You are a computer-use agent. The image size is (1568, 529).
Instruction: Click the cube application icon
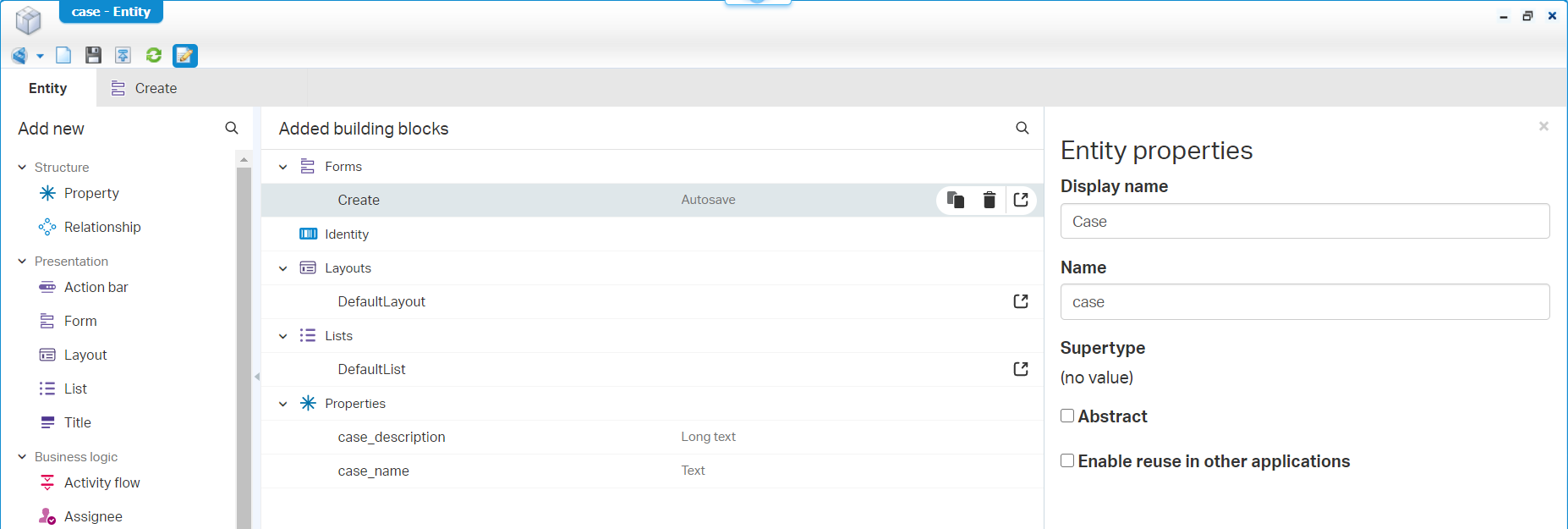point(29,20)
